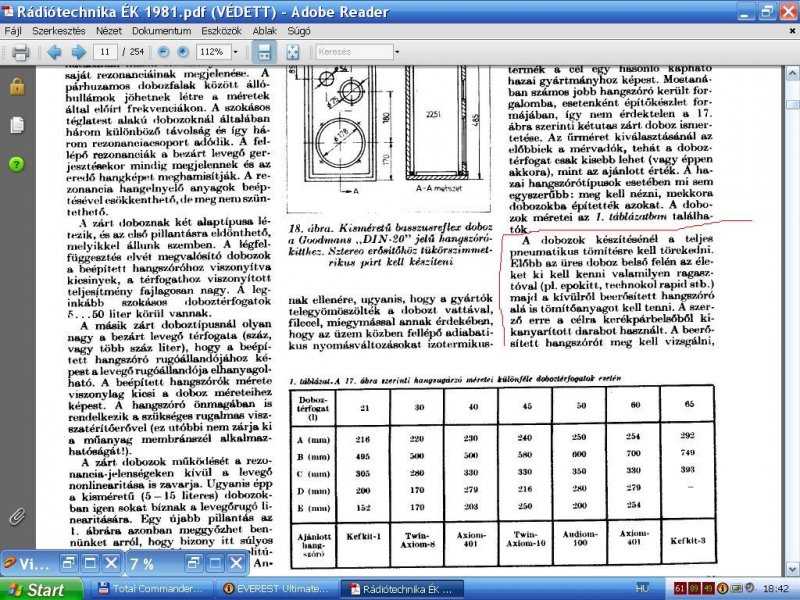Image resolution: width=800 pixels, height=600 pixels.
Task: Click the Keresés search field
Action: click(x=354, y=52)
